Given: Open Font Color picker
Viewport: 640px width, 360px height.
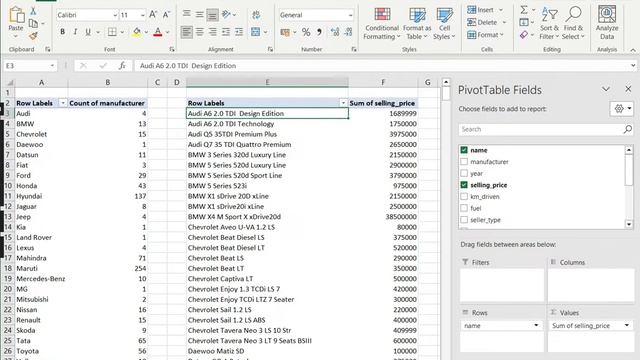Looking at the screenshot, I should pos(158,32).
